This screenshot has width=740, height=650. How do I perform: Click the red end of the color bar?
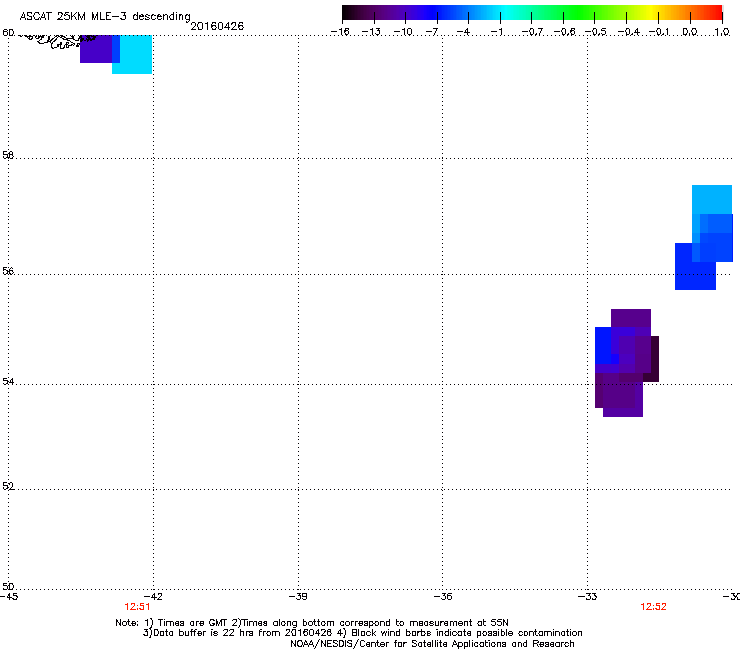point(715,13)
